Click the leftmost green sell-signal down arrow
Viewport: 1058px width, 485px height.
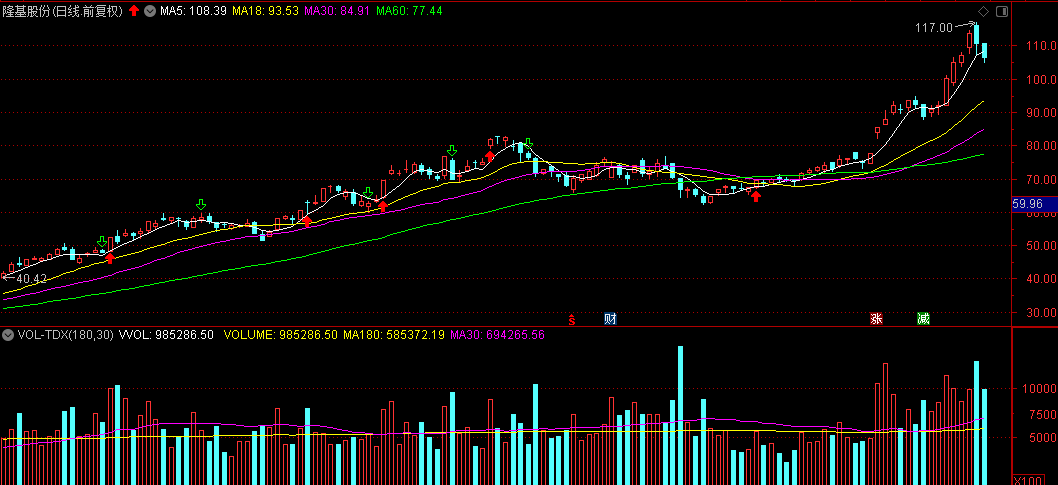click(x=102, y=241)
